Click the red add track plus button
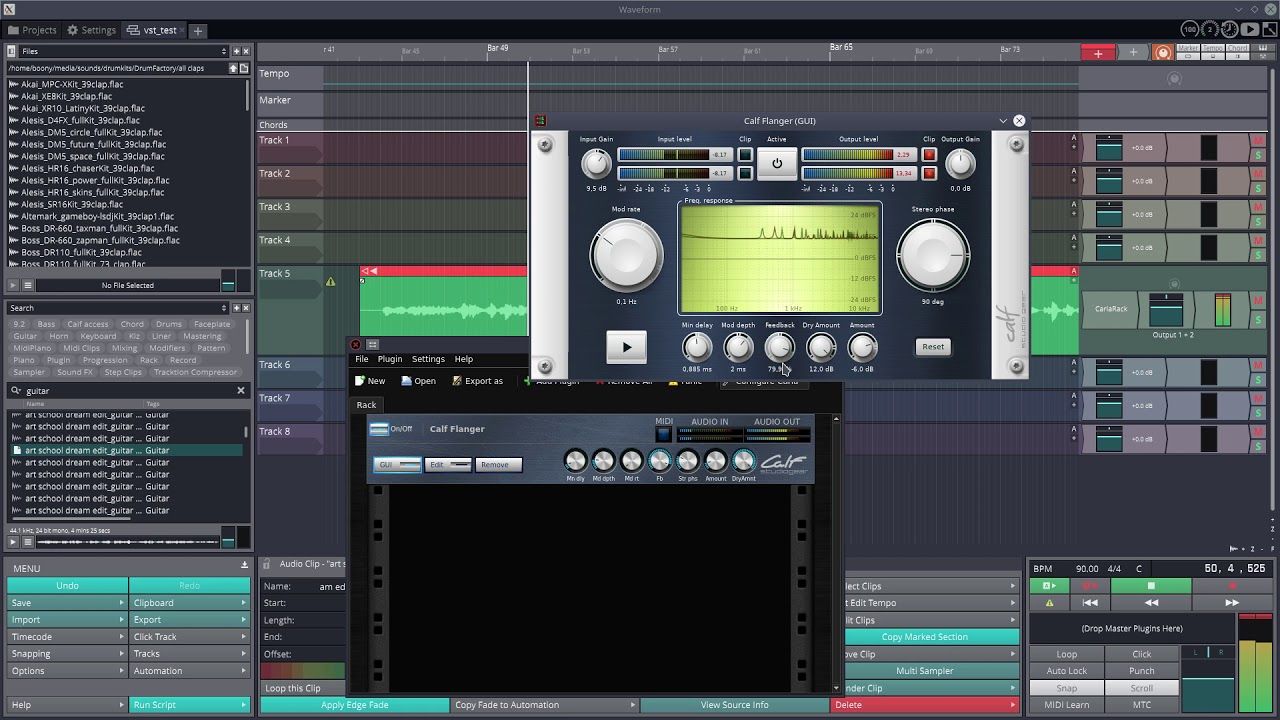Image resolution: width=1280 pixels, height=720 pixels. (x=1098, y=53)
